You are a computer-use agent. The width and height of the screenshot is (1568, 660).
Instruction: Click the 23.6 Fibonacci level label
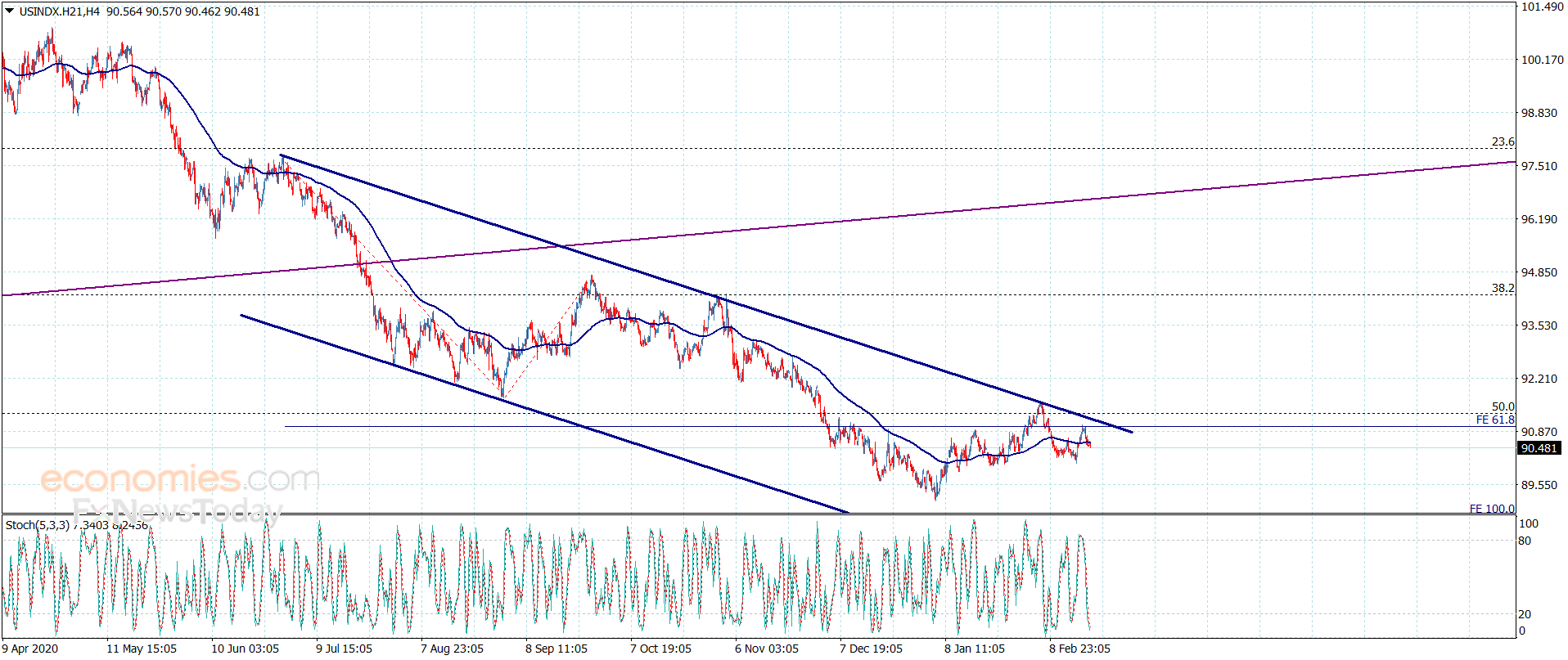[x=1503, y=142]
